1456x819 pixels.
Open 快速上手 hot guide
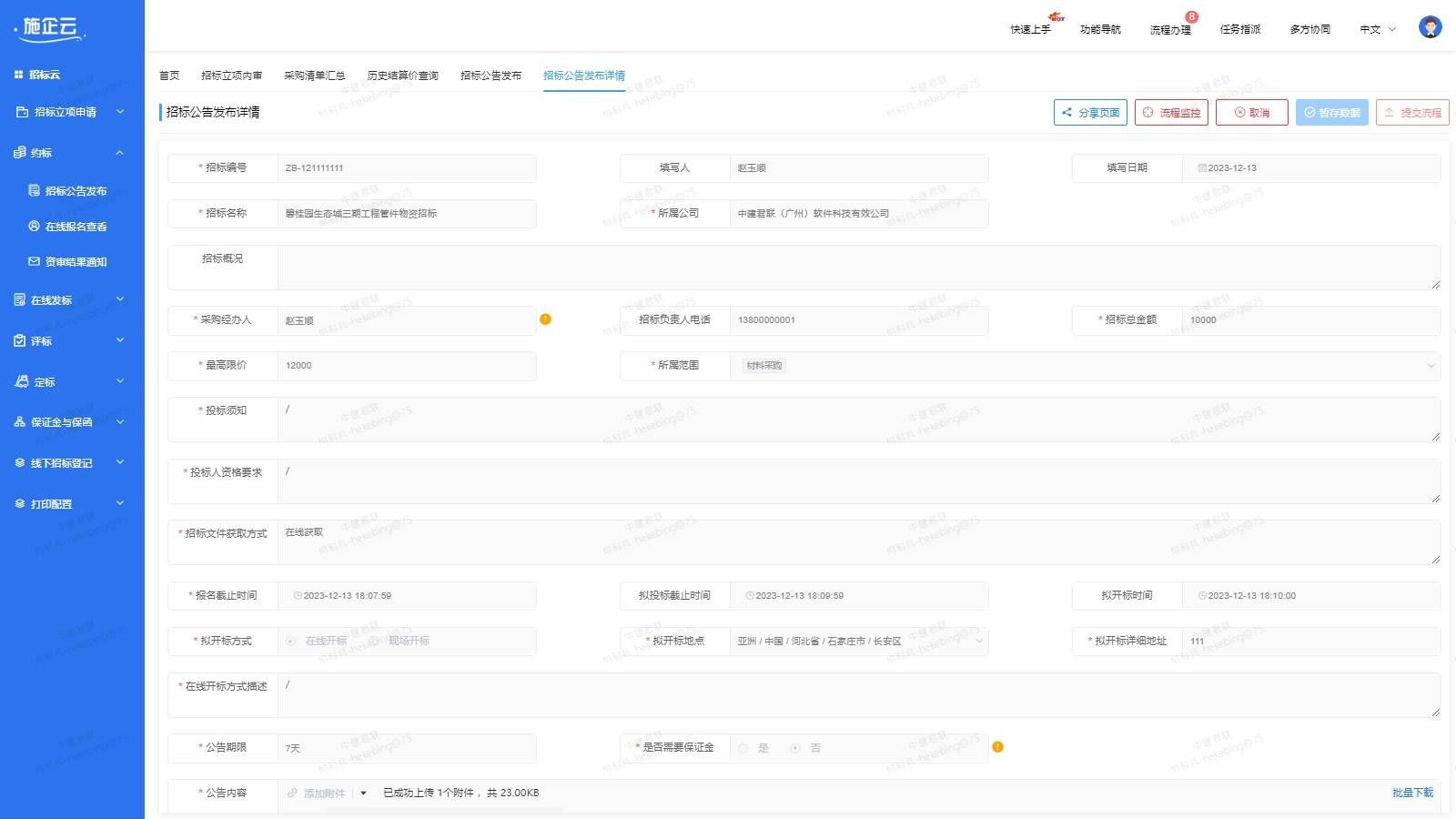click(x=1030, y=29)
